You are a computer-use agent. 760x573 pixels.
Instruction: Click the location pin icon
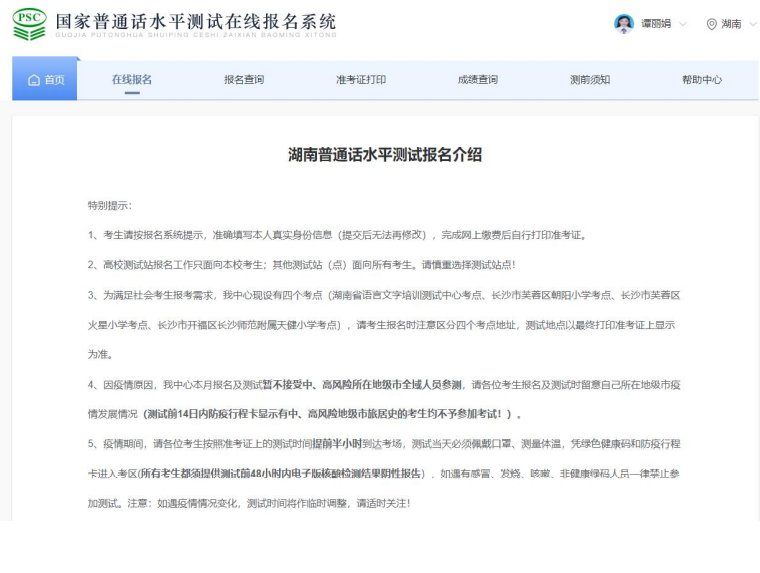click(711, 24)
